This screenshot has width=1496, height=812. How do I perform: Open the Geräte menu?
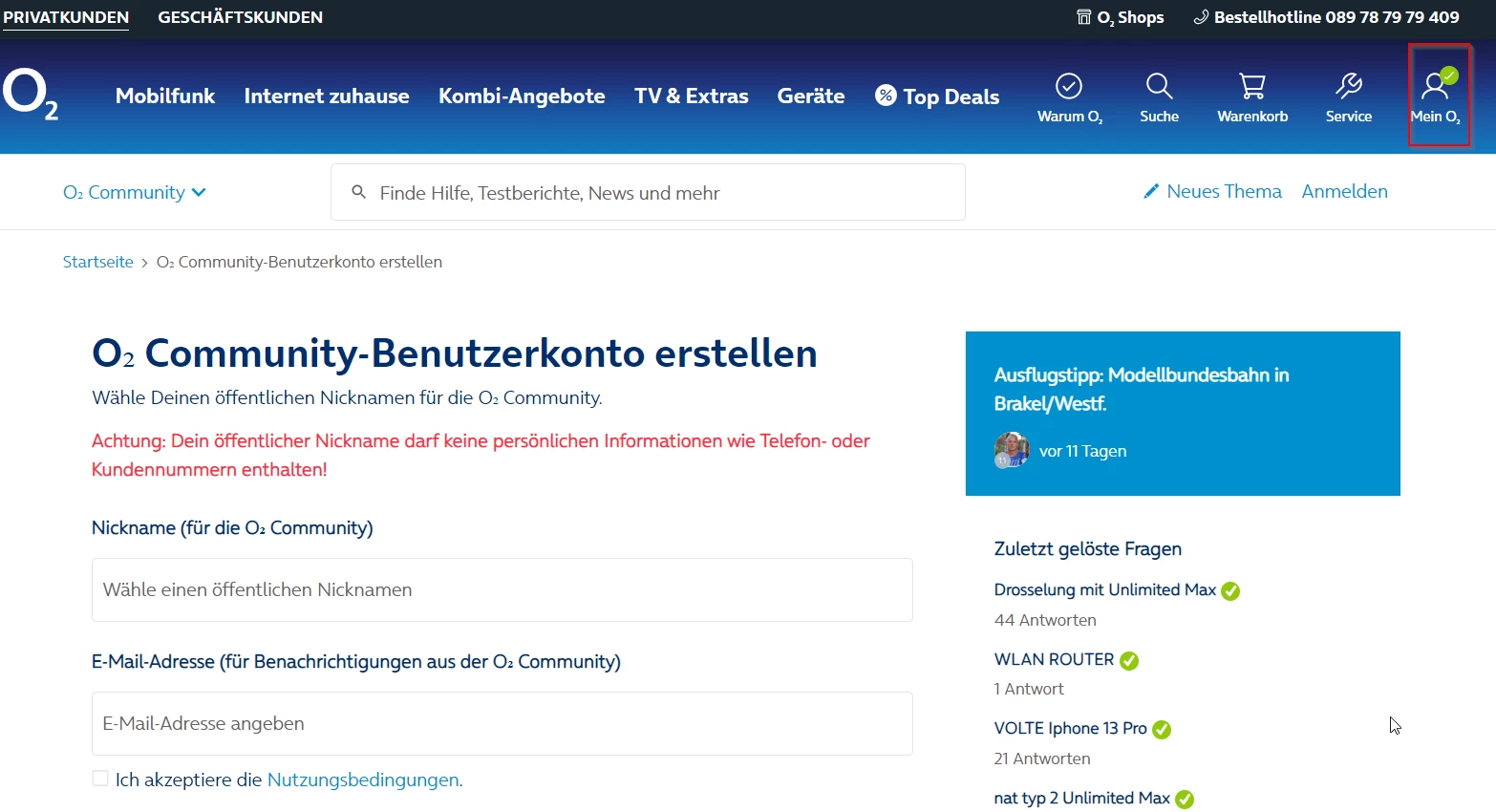coord(811,96)
